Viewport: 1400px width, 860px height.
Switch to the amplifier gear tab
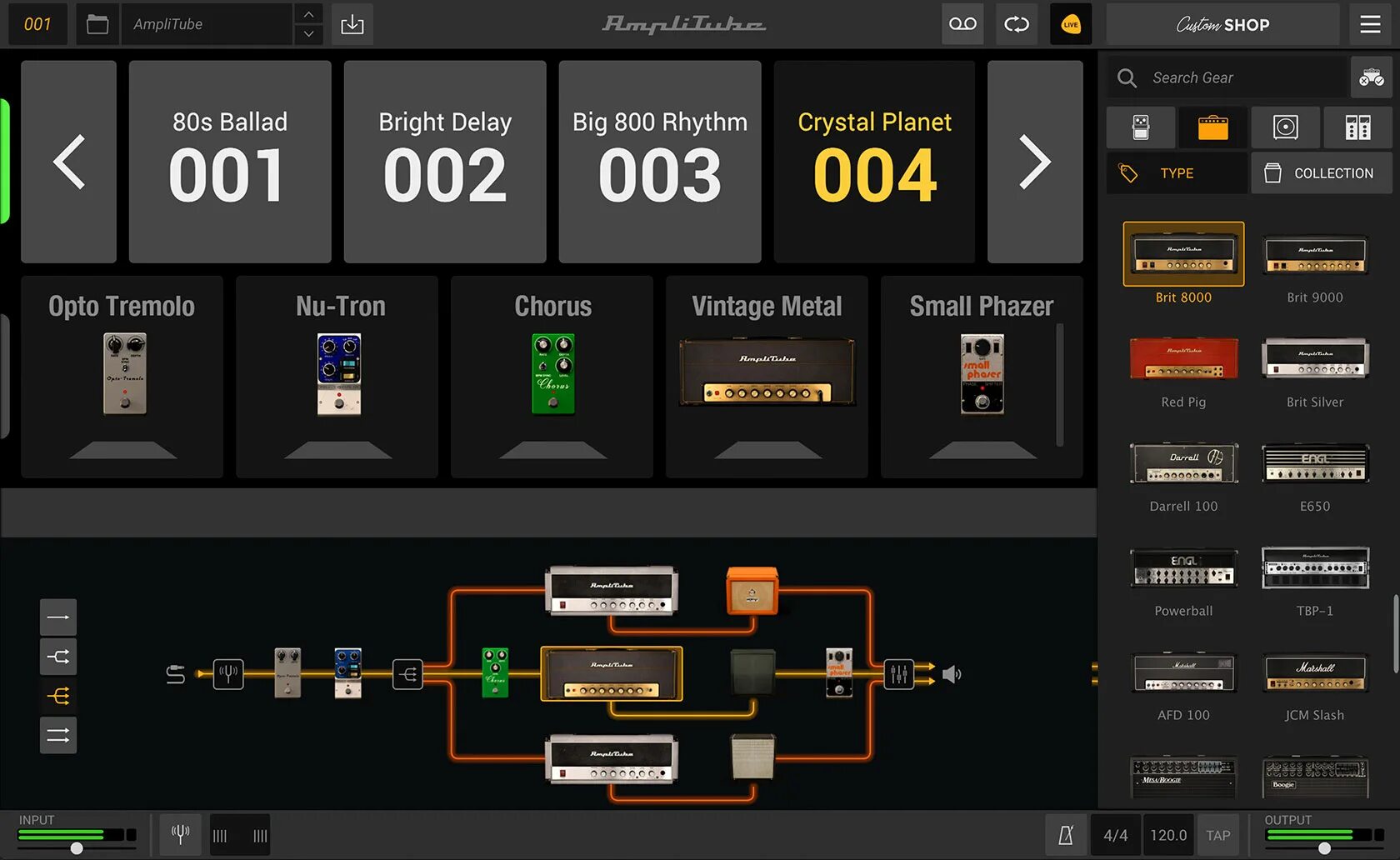1212,127
